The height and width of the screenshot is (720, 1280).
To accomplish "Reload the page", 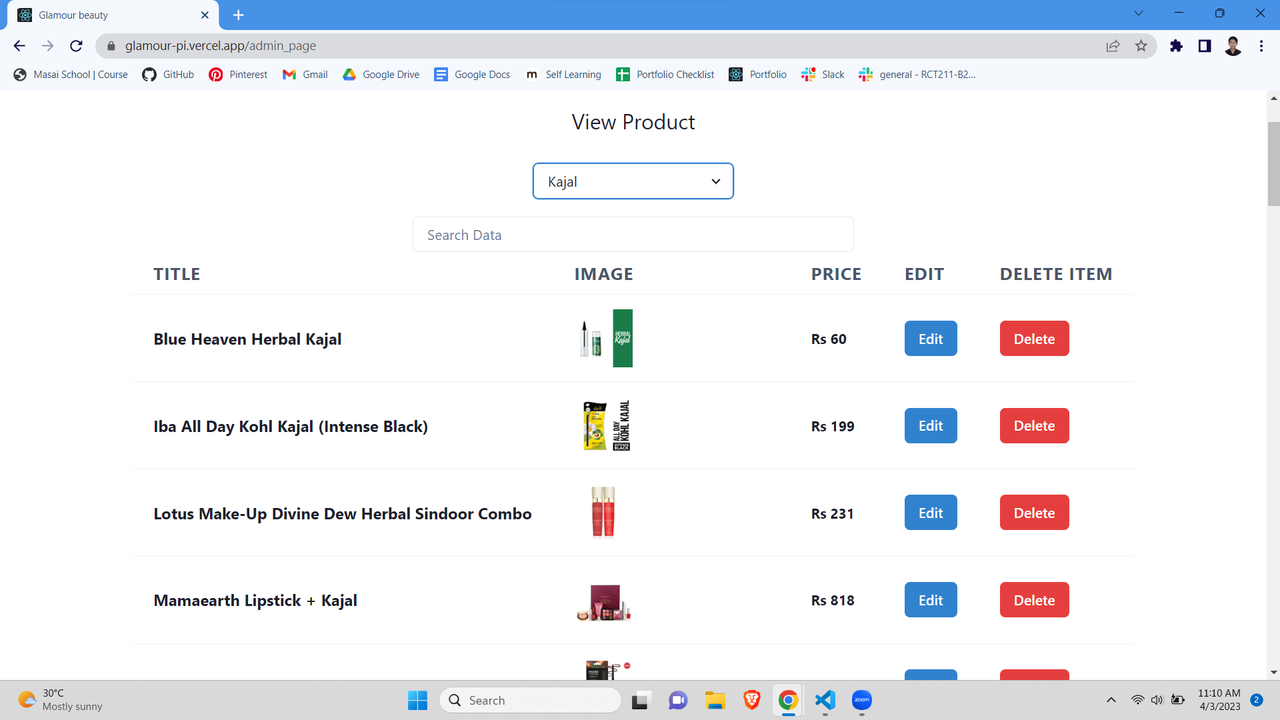I will (76, 46).
